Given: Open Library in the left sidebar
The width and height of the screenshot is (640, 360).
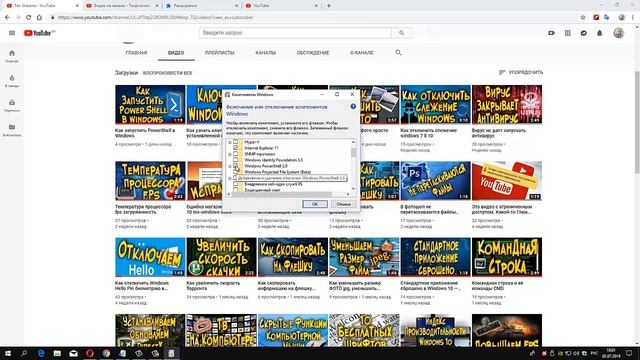Looking at the screenshot, I should (x=12, y=130).
